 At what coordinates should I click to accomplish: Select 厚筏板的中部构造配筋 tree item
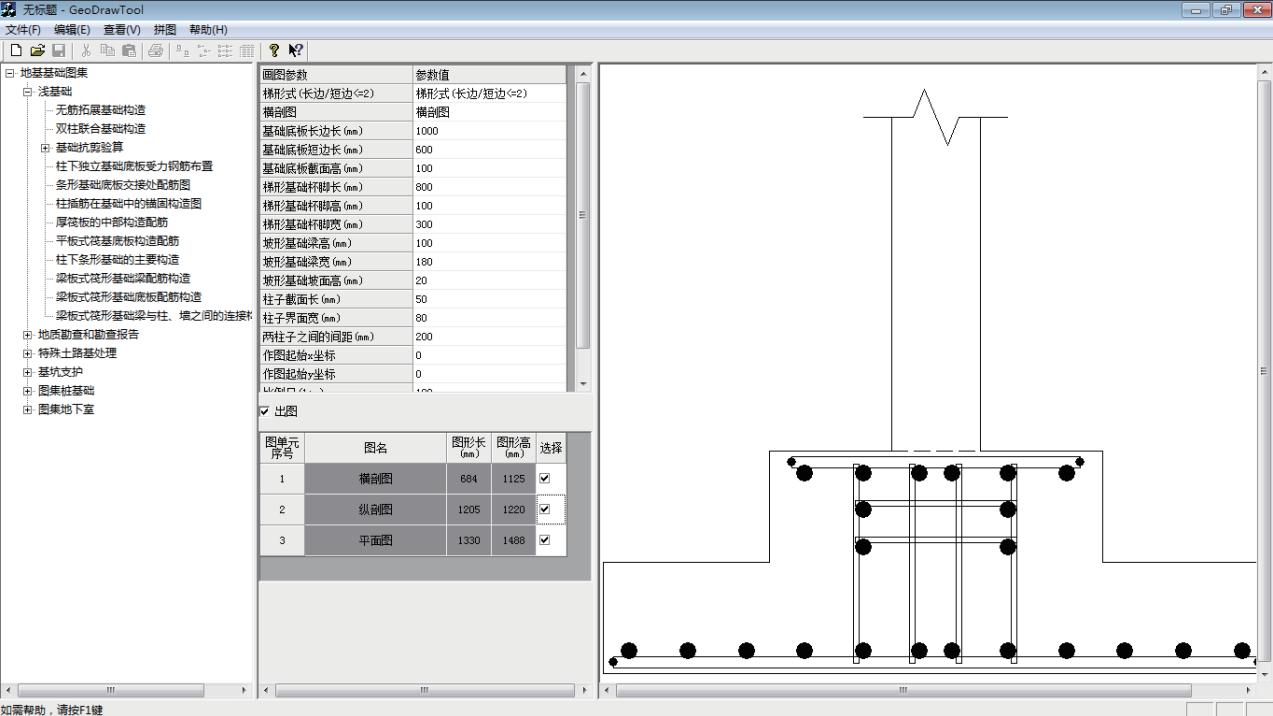click(111, 222)
